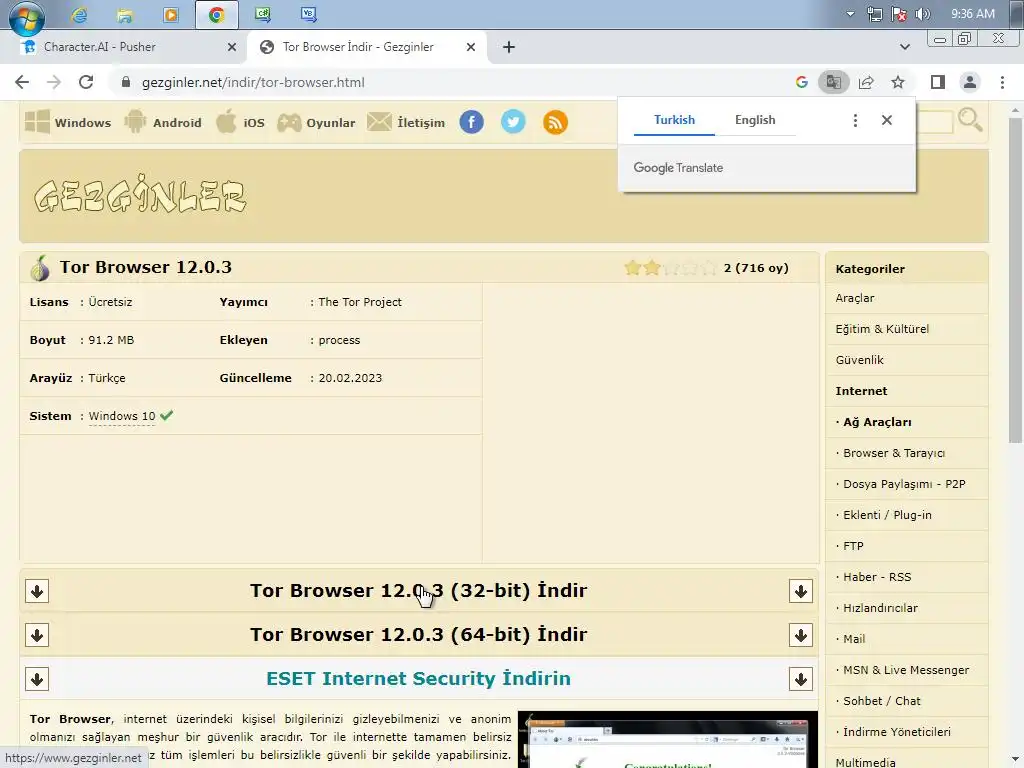Open the Sohbet / Chat subcategory
The height and width of the screenshot is (768, 1024).
(x=882, y=701)
